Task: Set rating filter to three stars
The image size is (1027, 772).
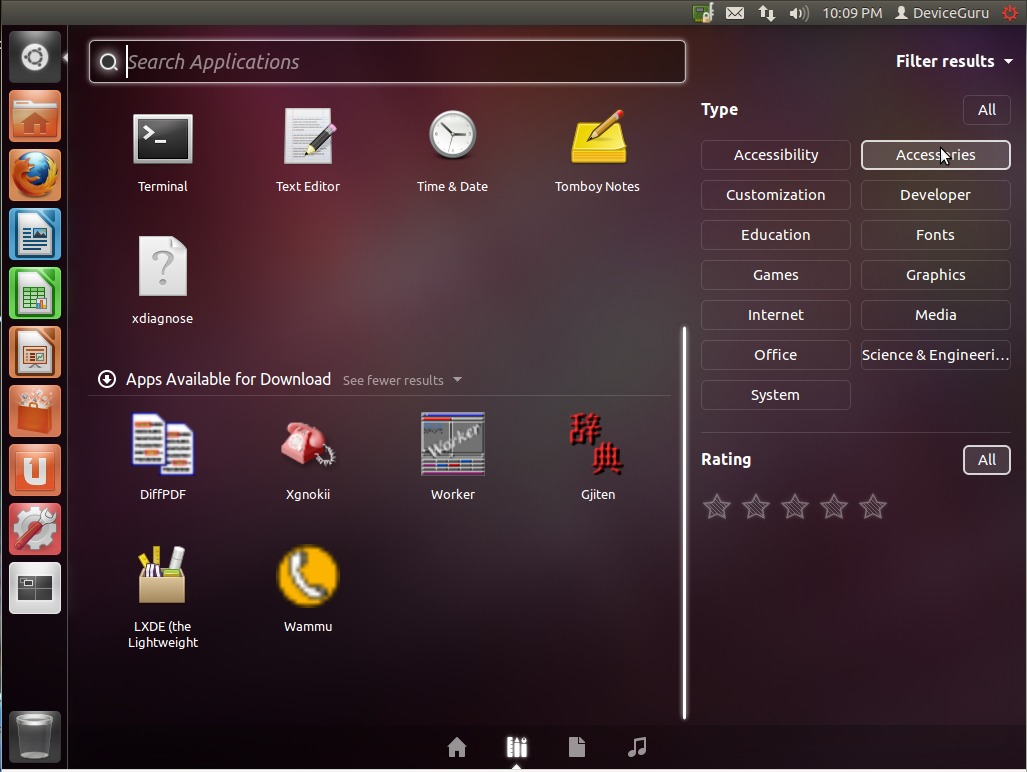Action: (794, 506)
